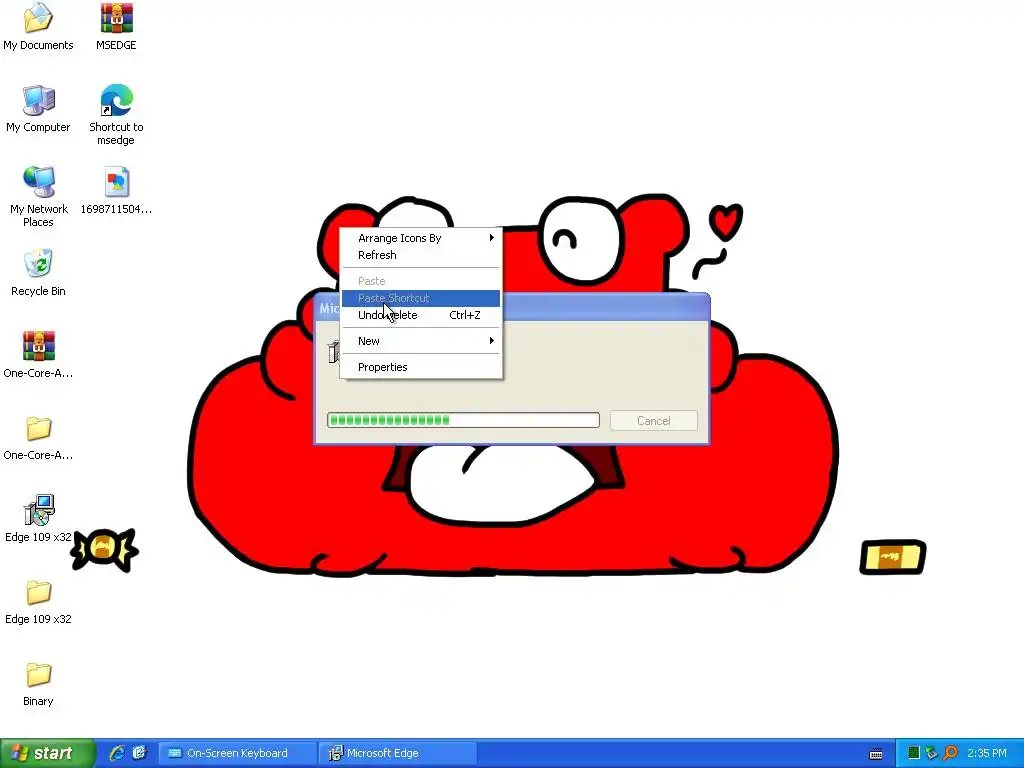Switch to On-Screen Keyboard taskbar button

pos(237,753)
